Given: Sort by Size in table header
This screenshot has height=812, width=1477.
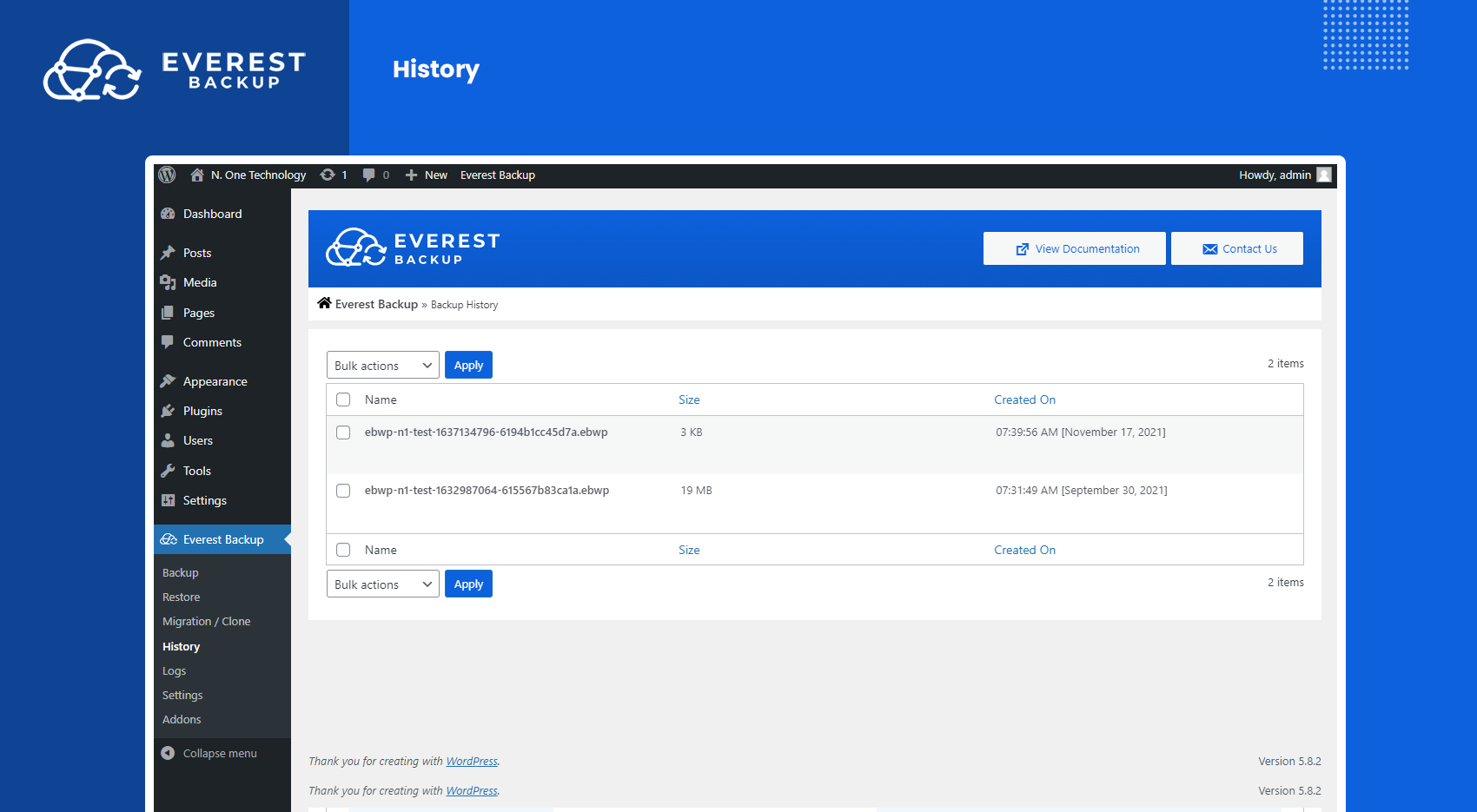Looking at the screenshot, I should tap(689, 399).
